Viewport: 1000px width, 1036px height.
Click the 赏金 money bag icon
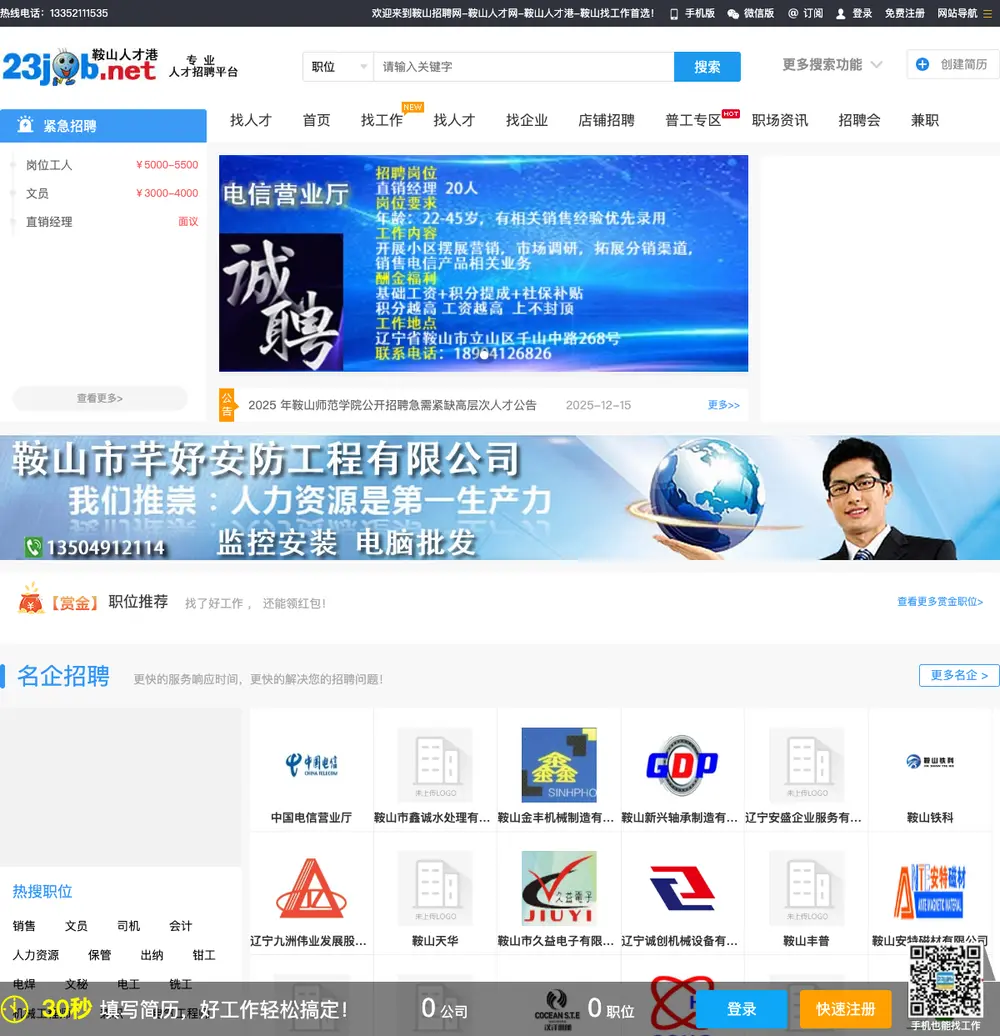30,599
